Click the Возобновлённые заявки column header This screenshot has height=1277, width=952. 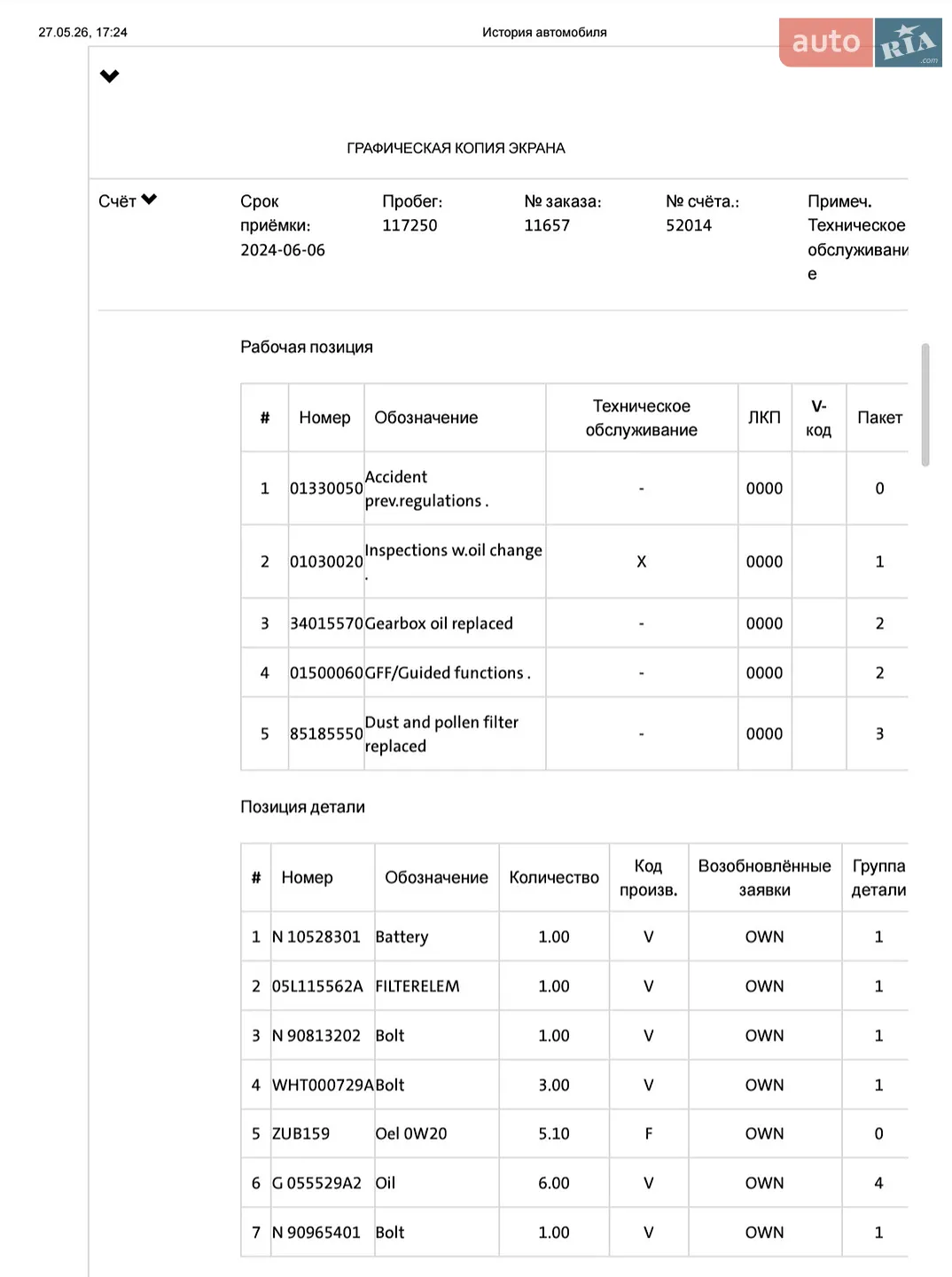(764, 877)
